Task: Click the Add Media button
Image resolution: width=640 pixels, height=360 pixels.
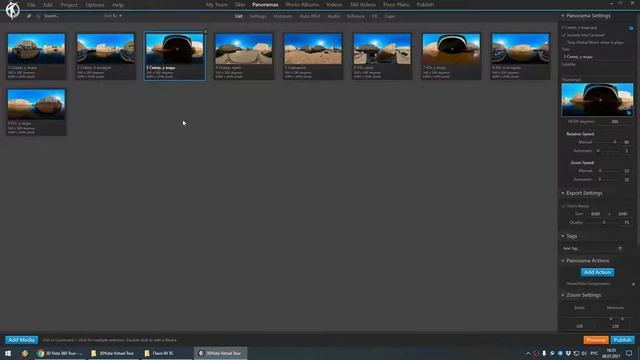Action: pyautogui.click(x=22, y=340)
